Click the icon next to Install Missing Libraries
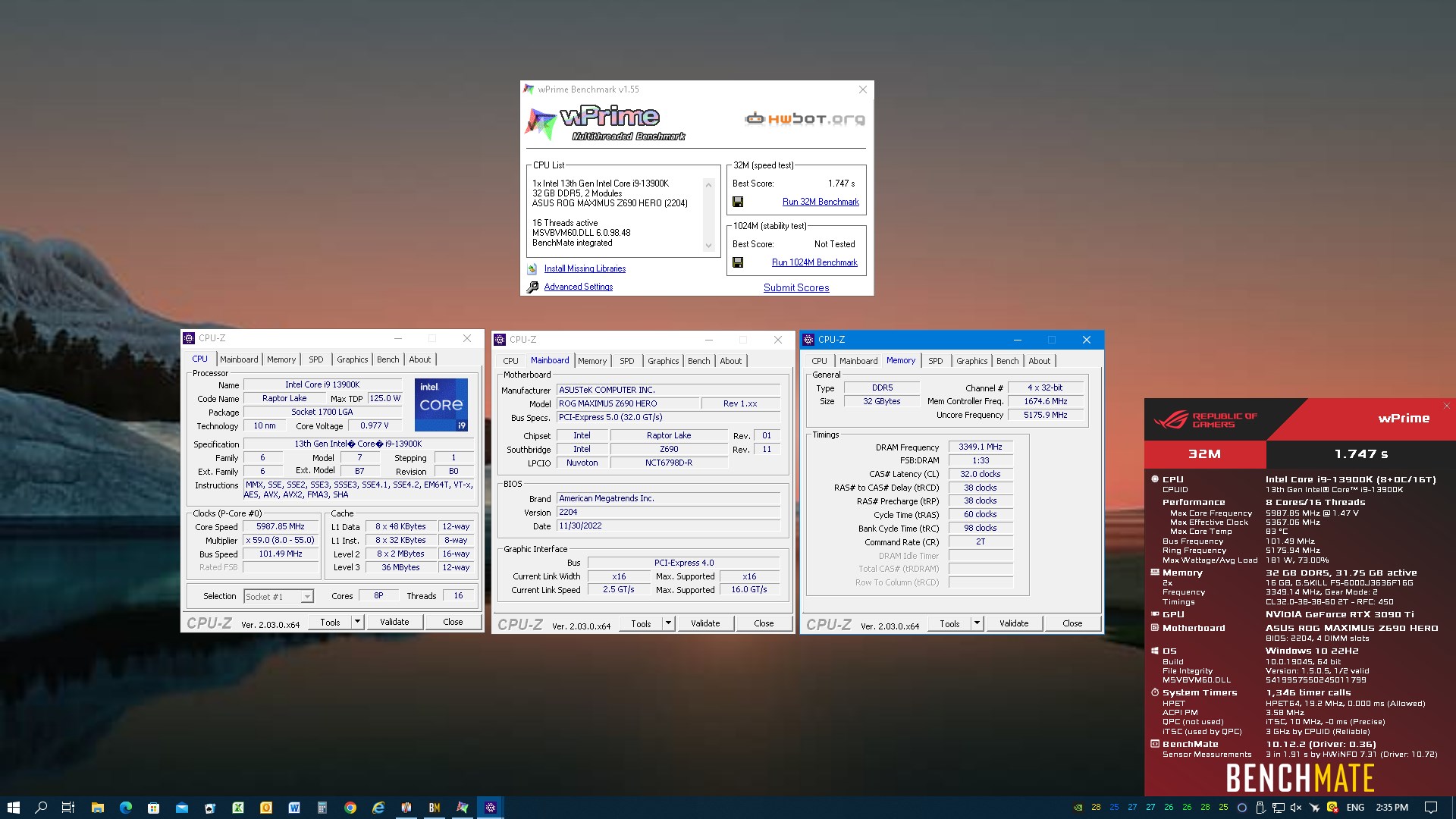 [x=532, y=268]
